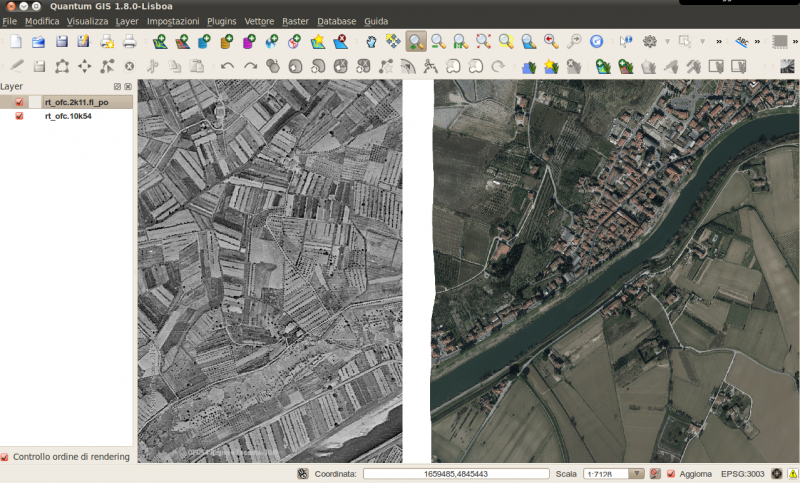
Task: Add PostGIS layer blue database icon
Action: (204, 41)
